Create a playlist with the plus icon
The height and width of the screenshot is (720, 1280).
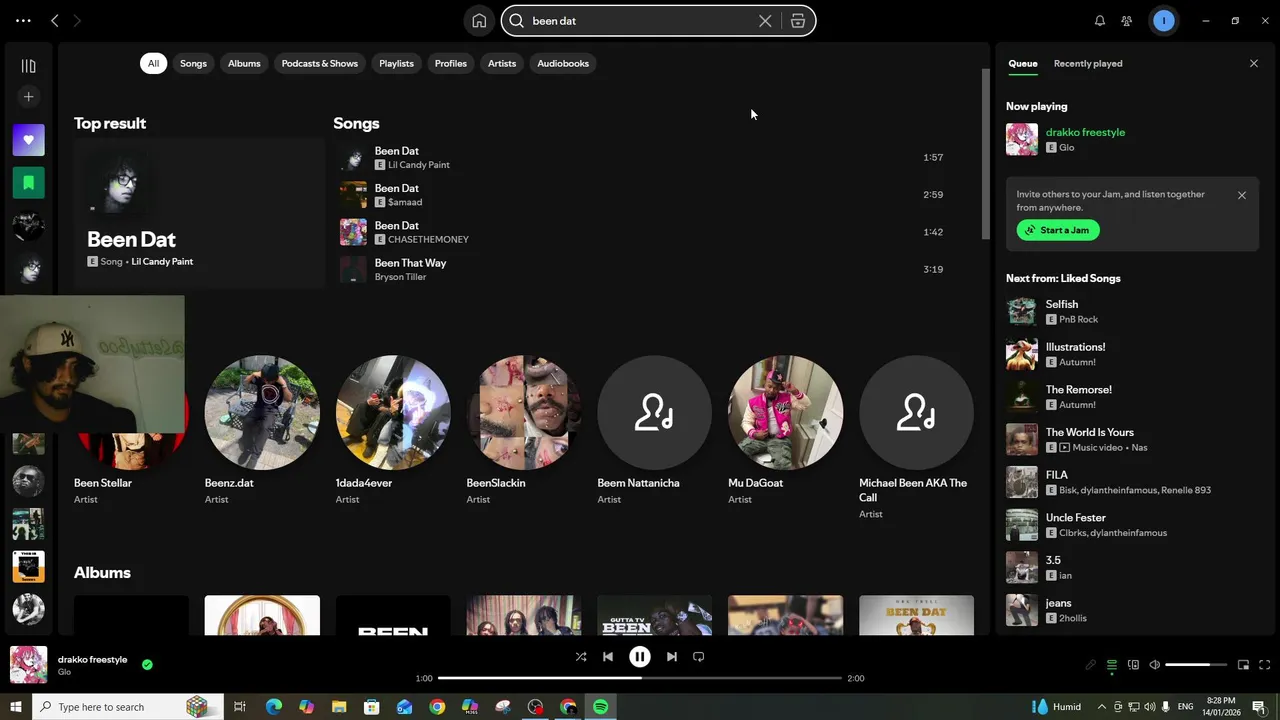click(x=29, y=97)
